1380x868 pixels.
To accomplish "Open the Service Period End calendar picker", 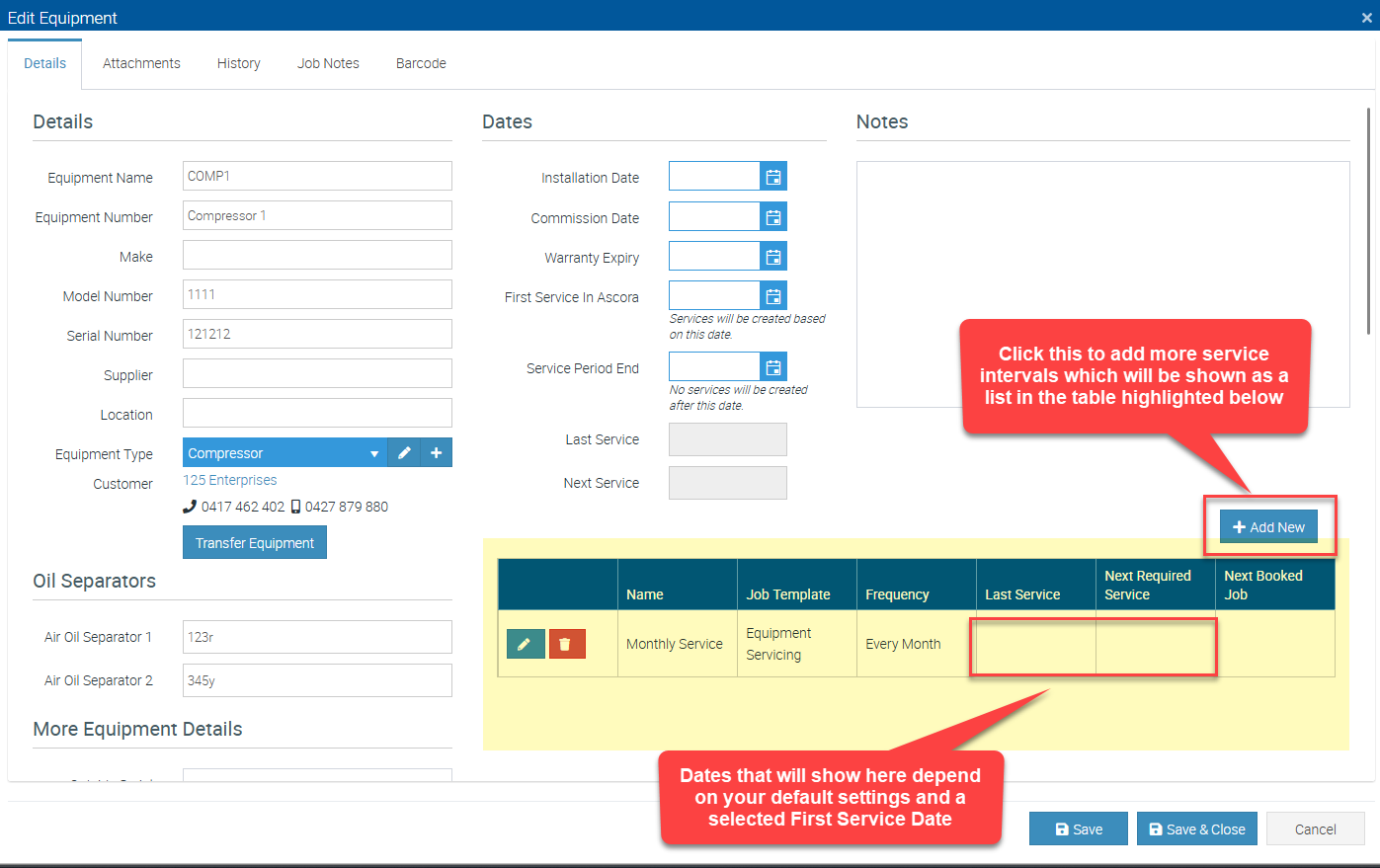I will tap(773, 367).
